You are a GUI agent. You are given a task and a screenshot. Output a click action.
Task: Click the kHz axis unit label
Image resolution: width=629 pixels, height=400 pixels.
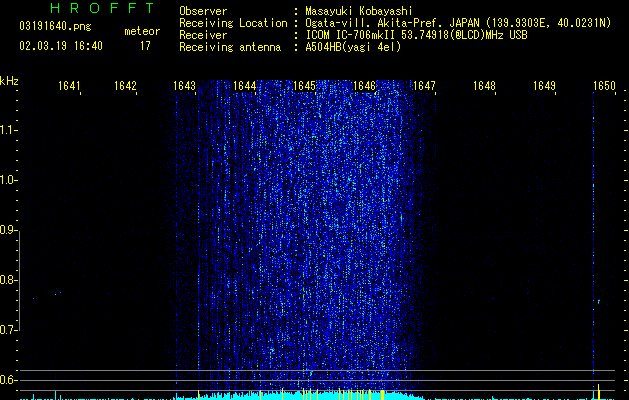pyautogui.click(x=9, y=81)
